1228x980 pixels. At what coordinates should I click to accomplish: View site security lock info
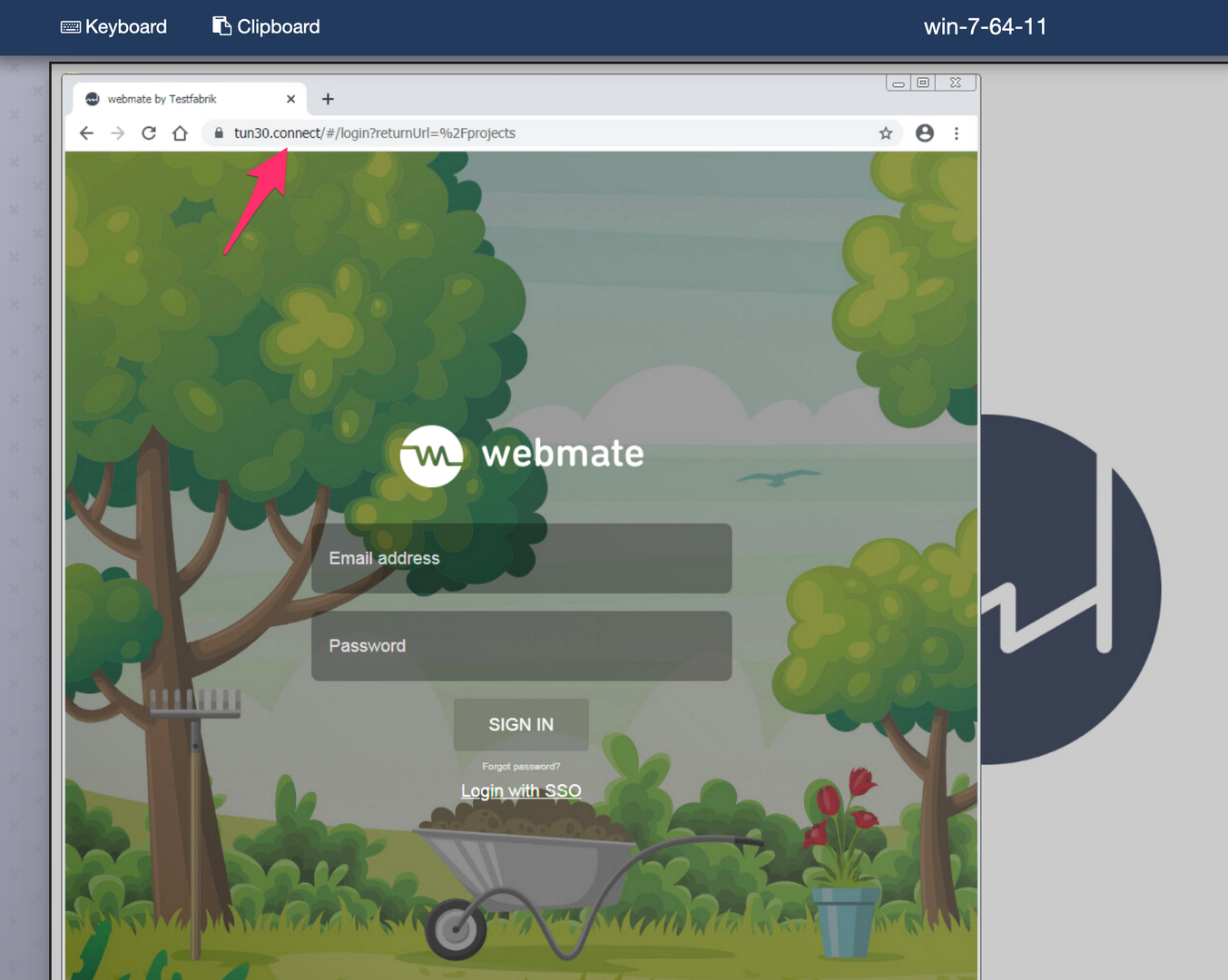(x=219, y=133)
